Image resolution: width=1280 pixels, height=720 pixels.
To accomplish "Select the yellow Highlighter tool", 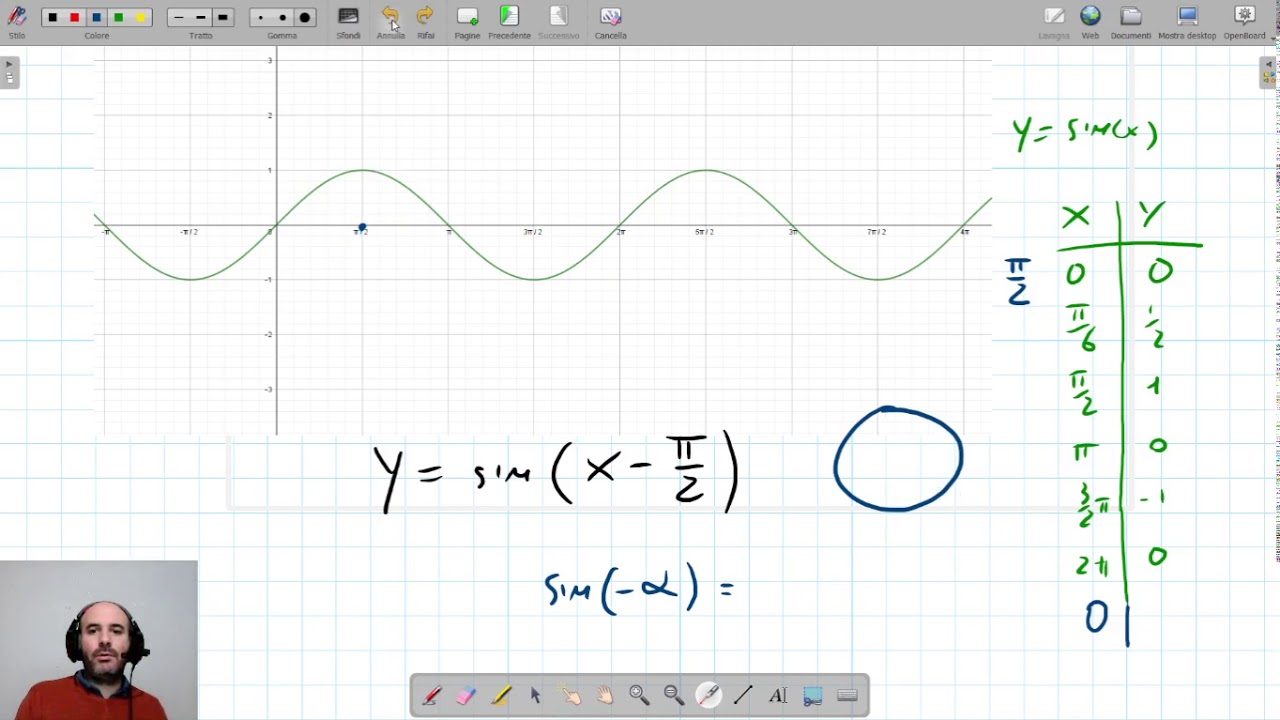I will tap(501, 696).
